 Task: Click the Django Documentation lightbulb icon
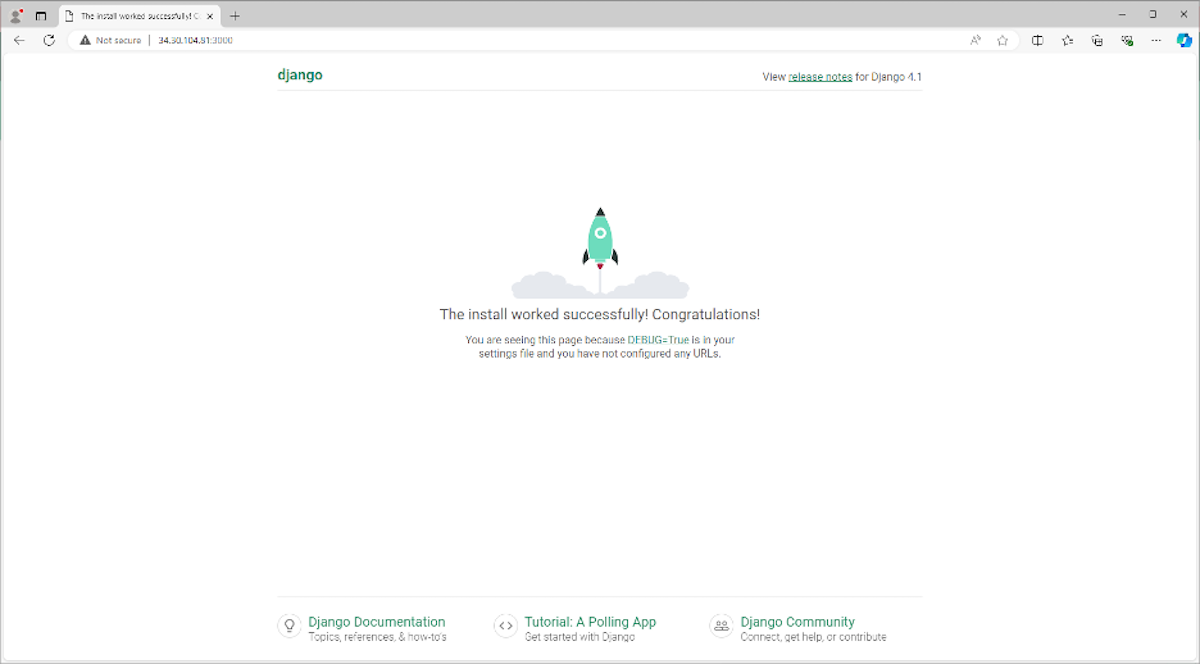[x=289, y=626]
